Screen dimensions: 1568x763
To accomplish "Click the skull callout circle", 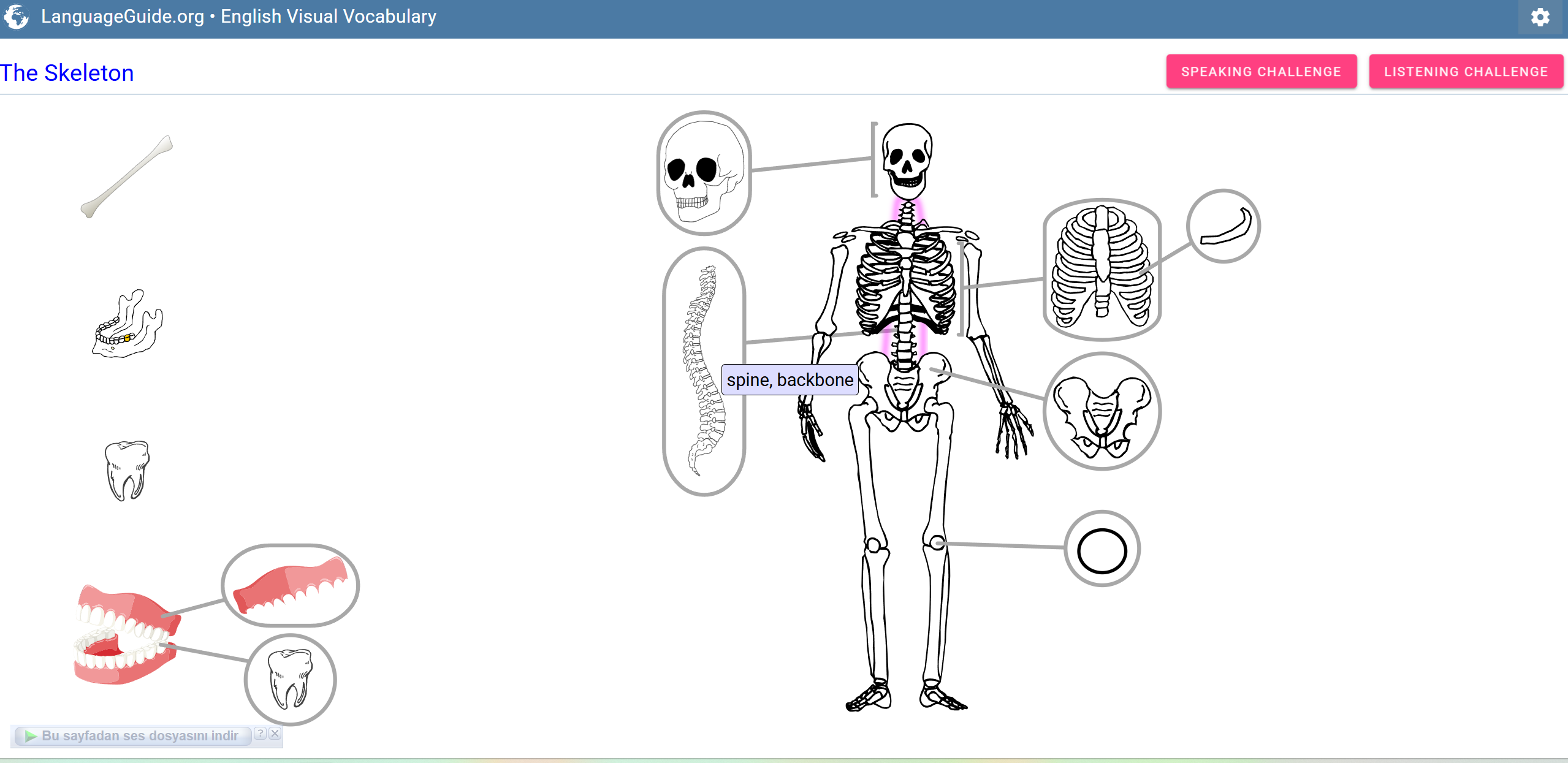I will tap(704, 173).
